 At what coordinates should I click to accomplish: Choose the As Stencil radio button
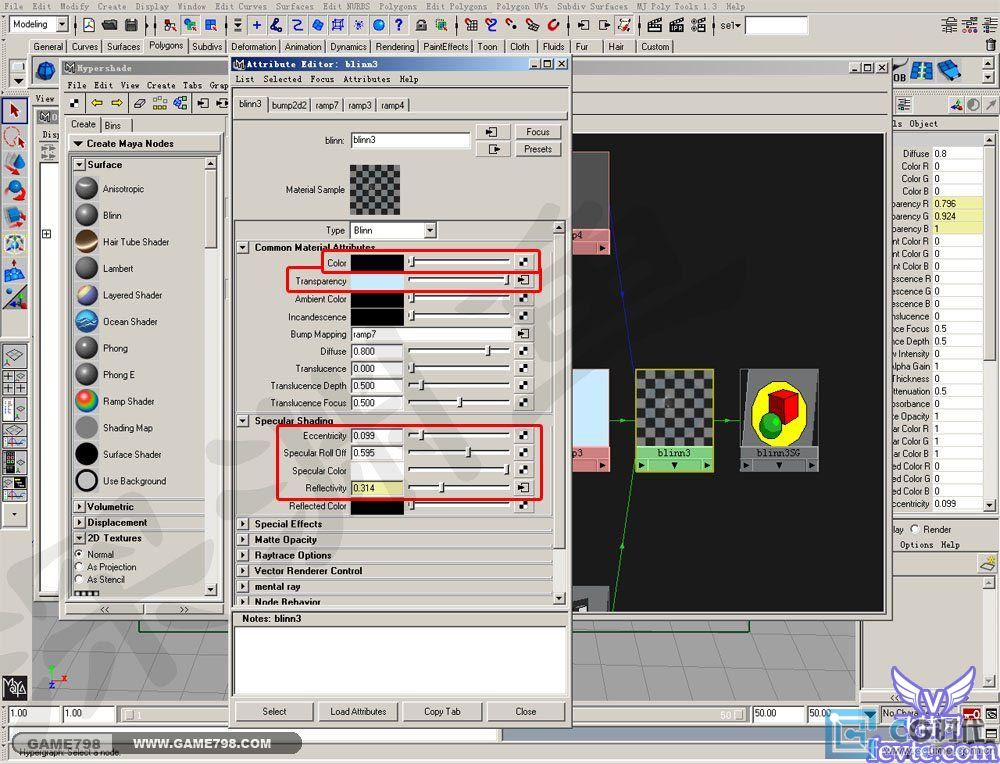pos(80,580)
